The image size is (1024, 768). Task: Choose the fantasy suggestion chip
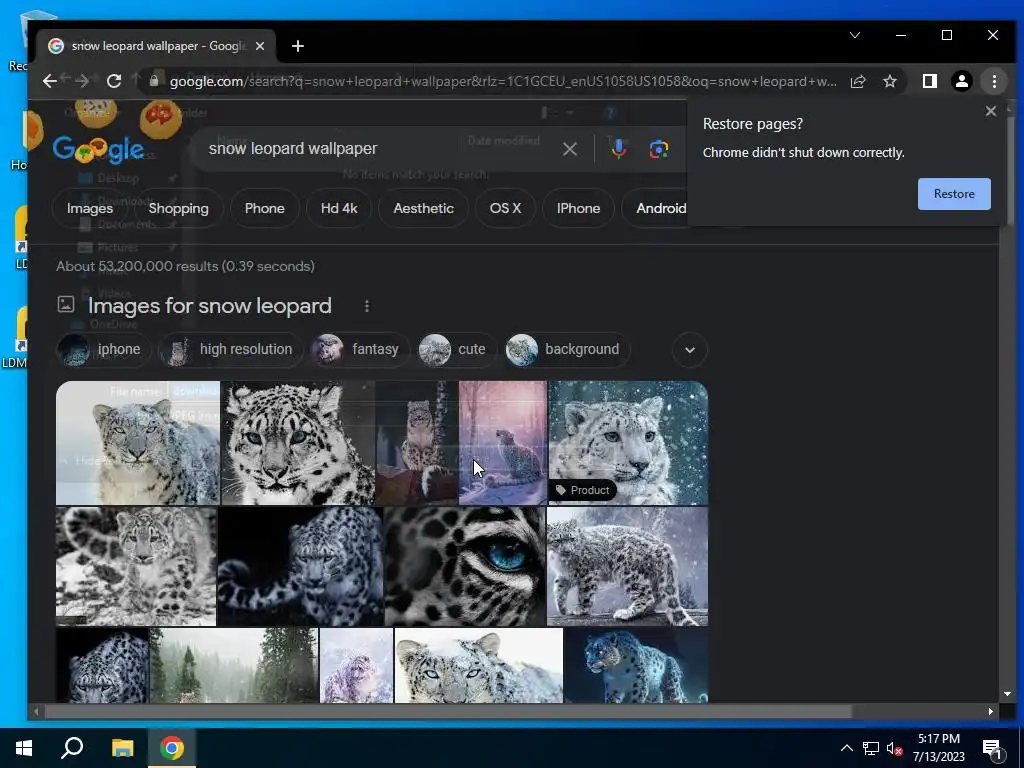click(360, 349)
